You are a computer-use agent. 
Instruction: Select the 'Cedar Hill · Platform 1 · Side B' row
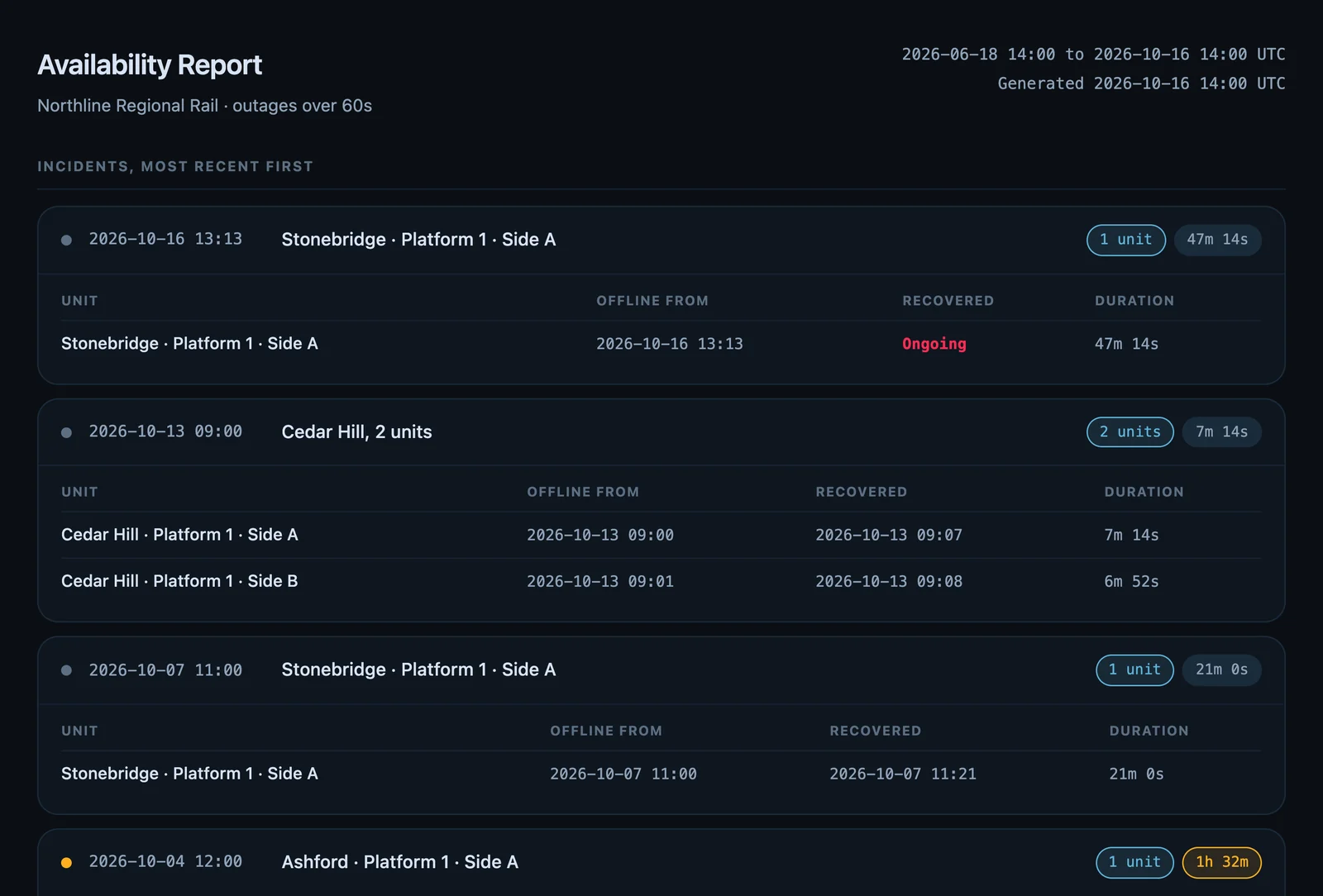[661, 581]
